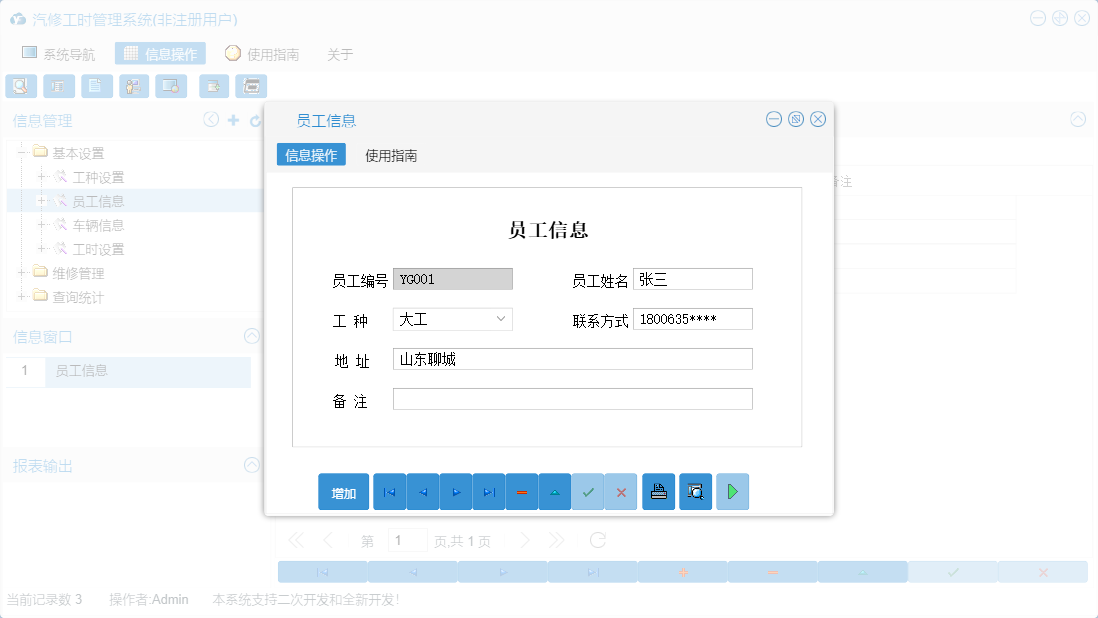
Task: Jump to the first record with navigation icon
Action: (x=389, y=491)
